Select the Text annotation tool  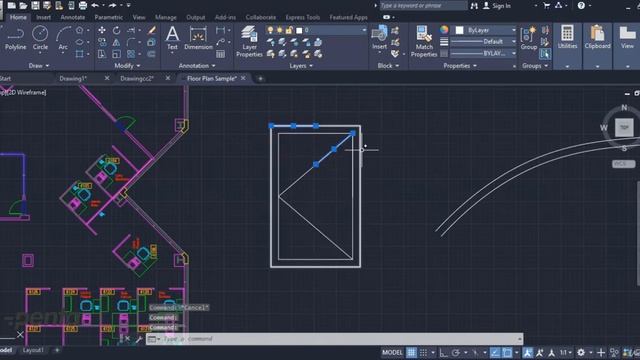(x=172, y=38)
